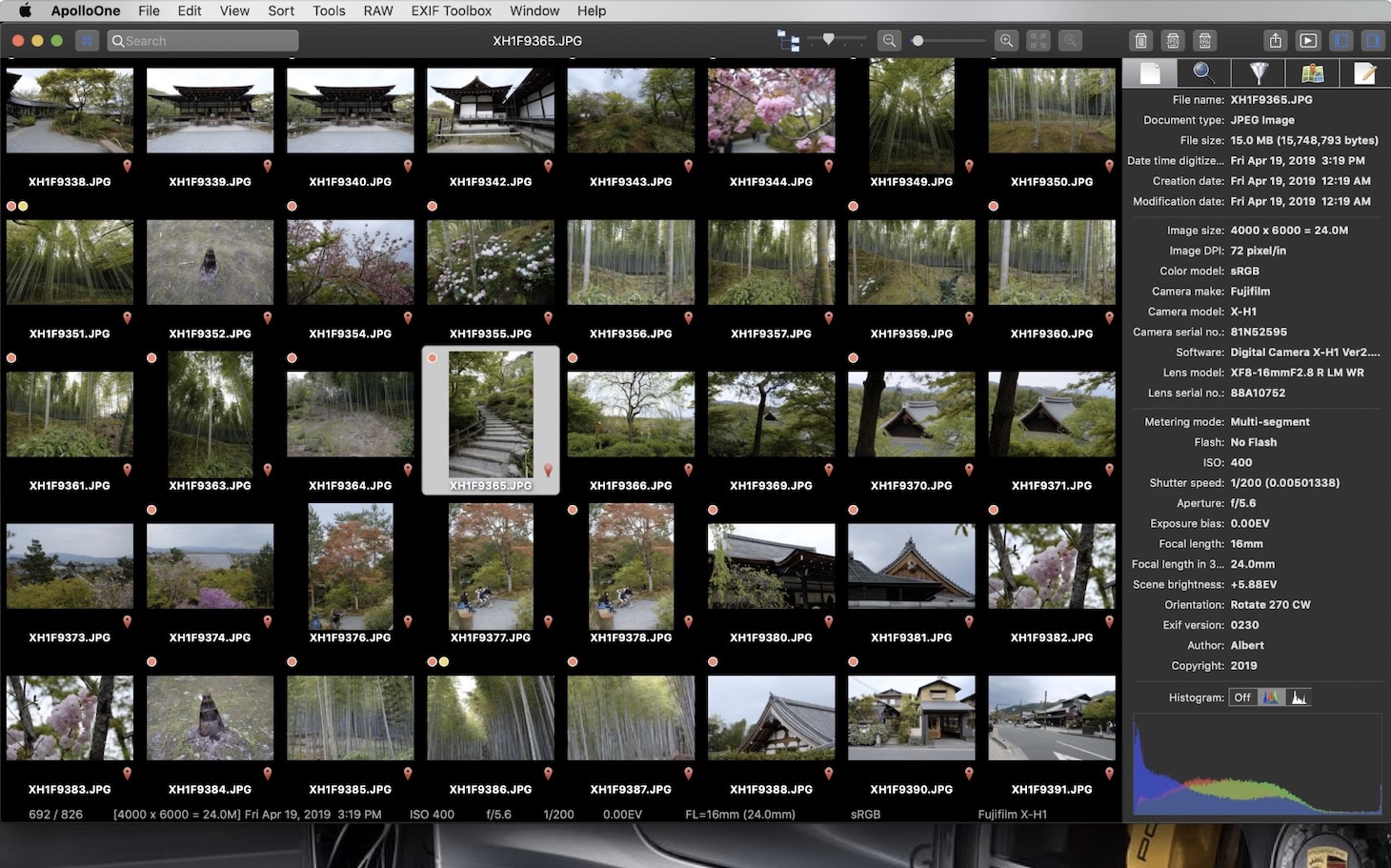Select the stone steps thumbnail XH1F9365.JPG
The width and height of the screenshot is (1391, 868).
point(491,414)
